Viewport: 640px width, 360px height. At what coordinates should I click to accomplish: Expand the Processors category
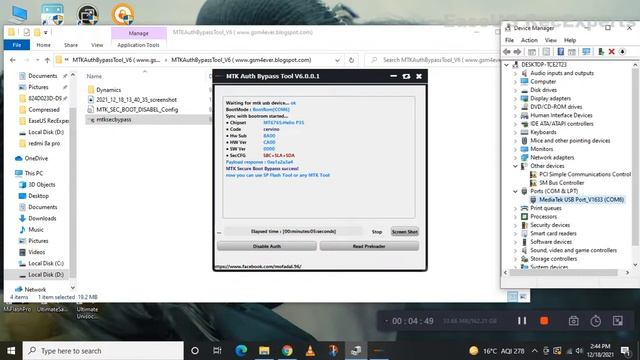click(x=515, y=217)
